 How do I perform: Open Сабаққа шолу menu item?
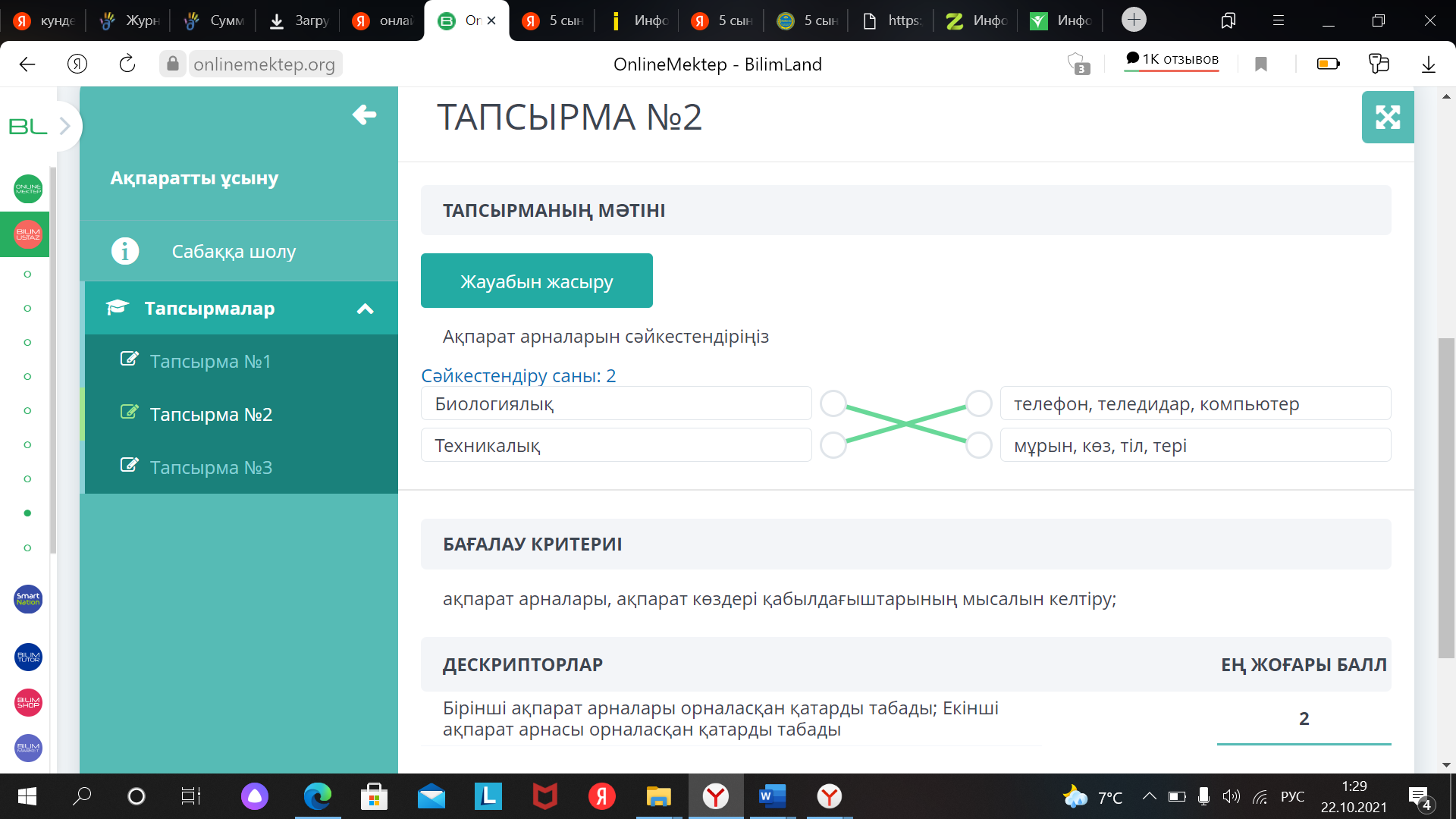click(x=234, y=252)
